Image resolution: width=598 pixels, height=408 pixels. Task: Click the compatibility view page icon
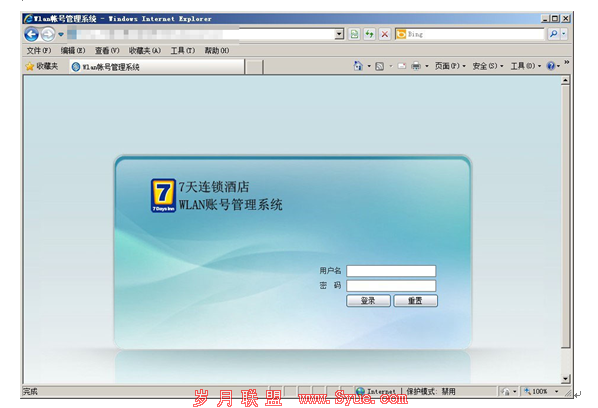click(354, 34)
